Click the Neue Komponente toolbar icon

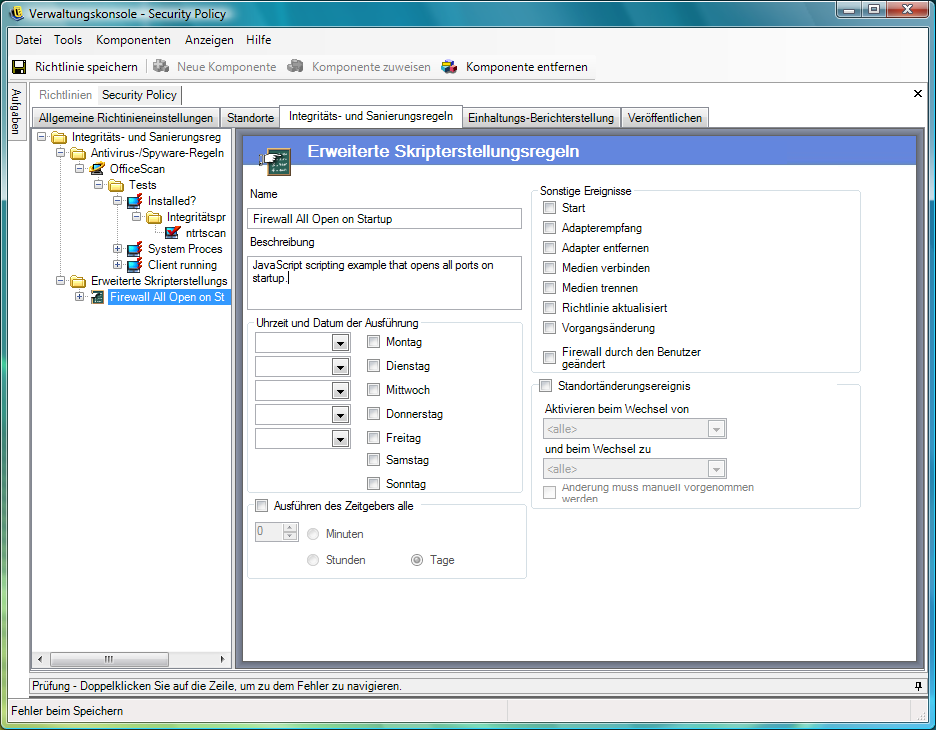click(x=161, y=66)
